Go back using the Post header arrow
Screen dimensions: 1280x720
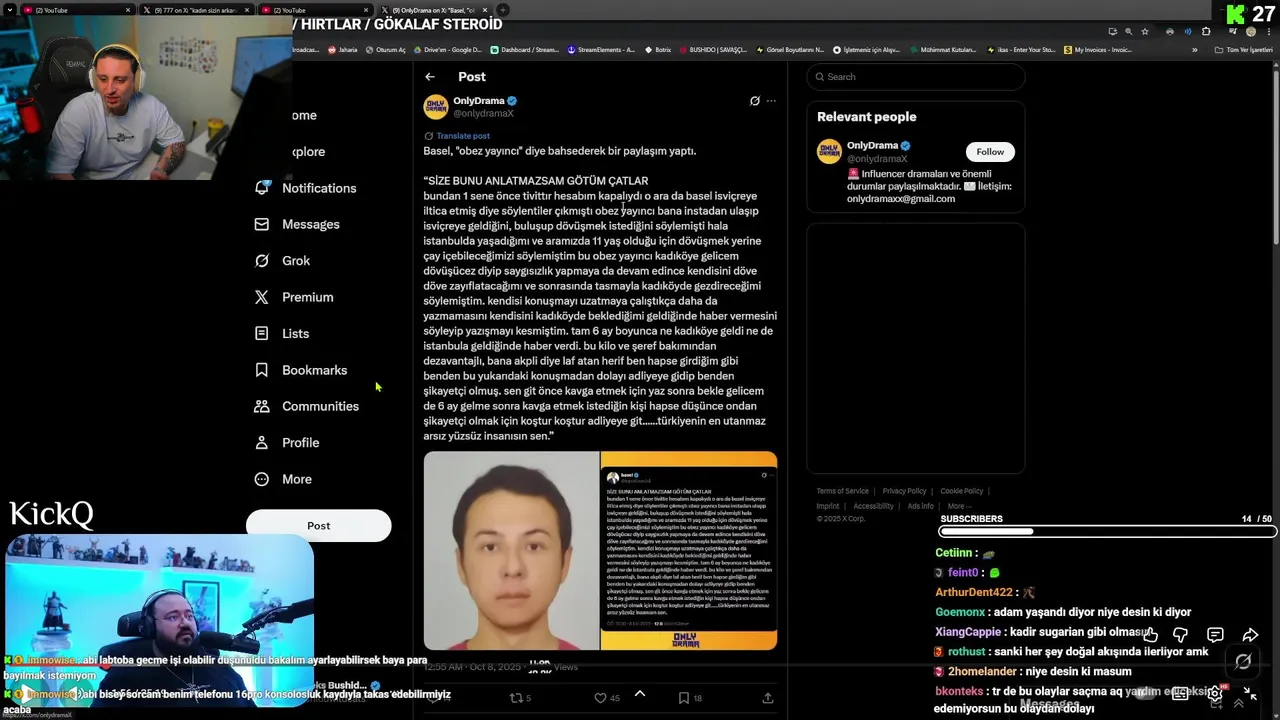[430, 77]
